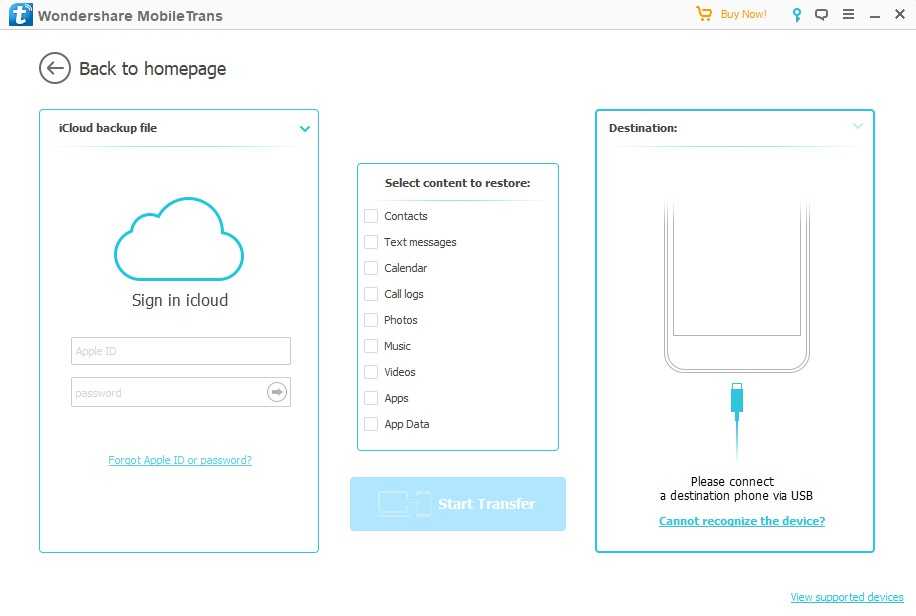Submit iCloud login with arrow button
Screen dimensions: 916x616
[x=277, y=392]
